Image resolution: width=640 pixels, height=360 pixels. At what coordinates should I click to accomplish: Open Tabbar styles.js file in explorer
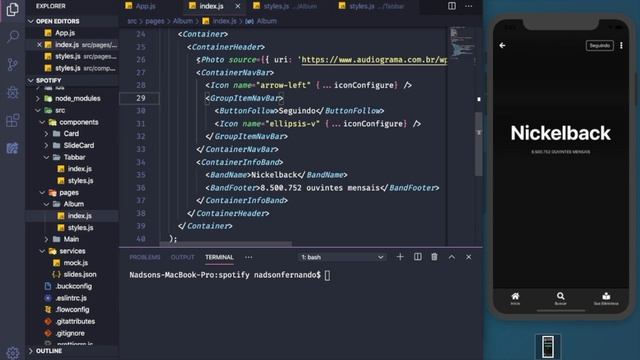point(80,180)
